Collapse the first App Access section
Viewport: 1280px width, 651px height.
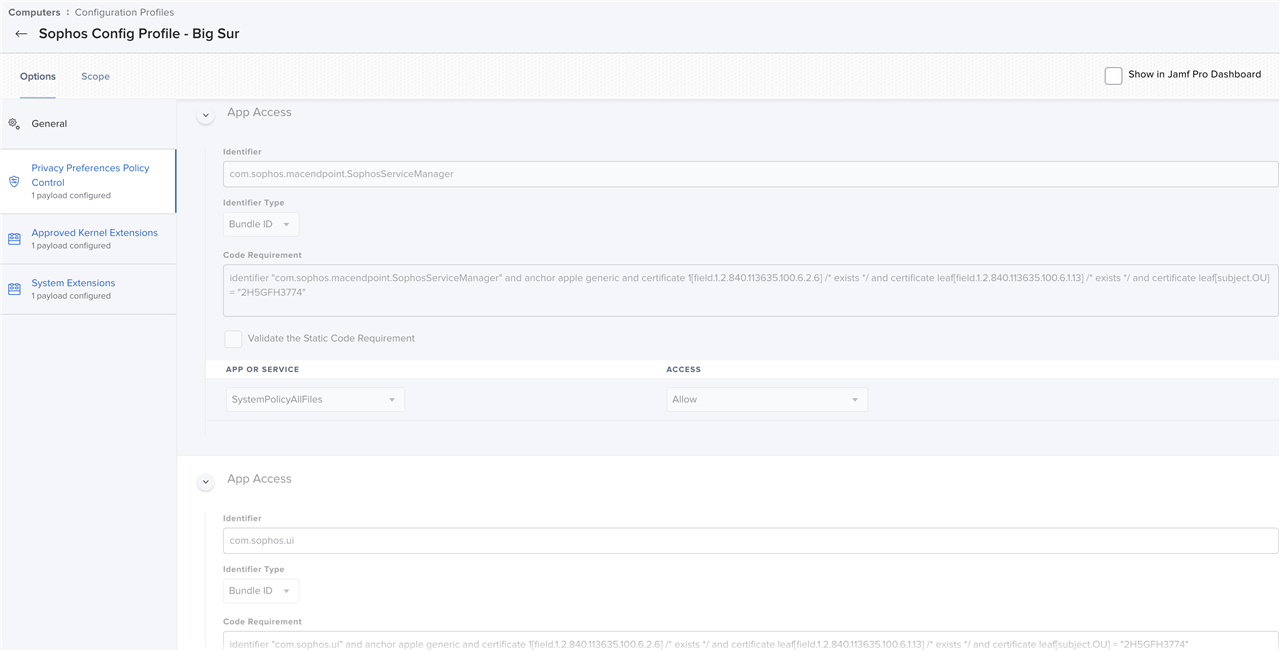click(206, 116)
